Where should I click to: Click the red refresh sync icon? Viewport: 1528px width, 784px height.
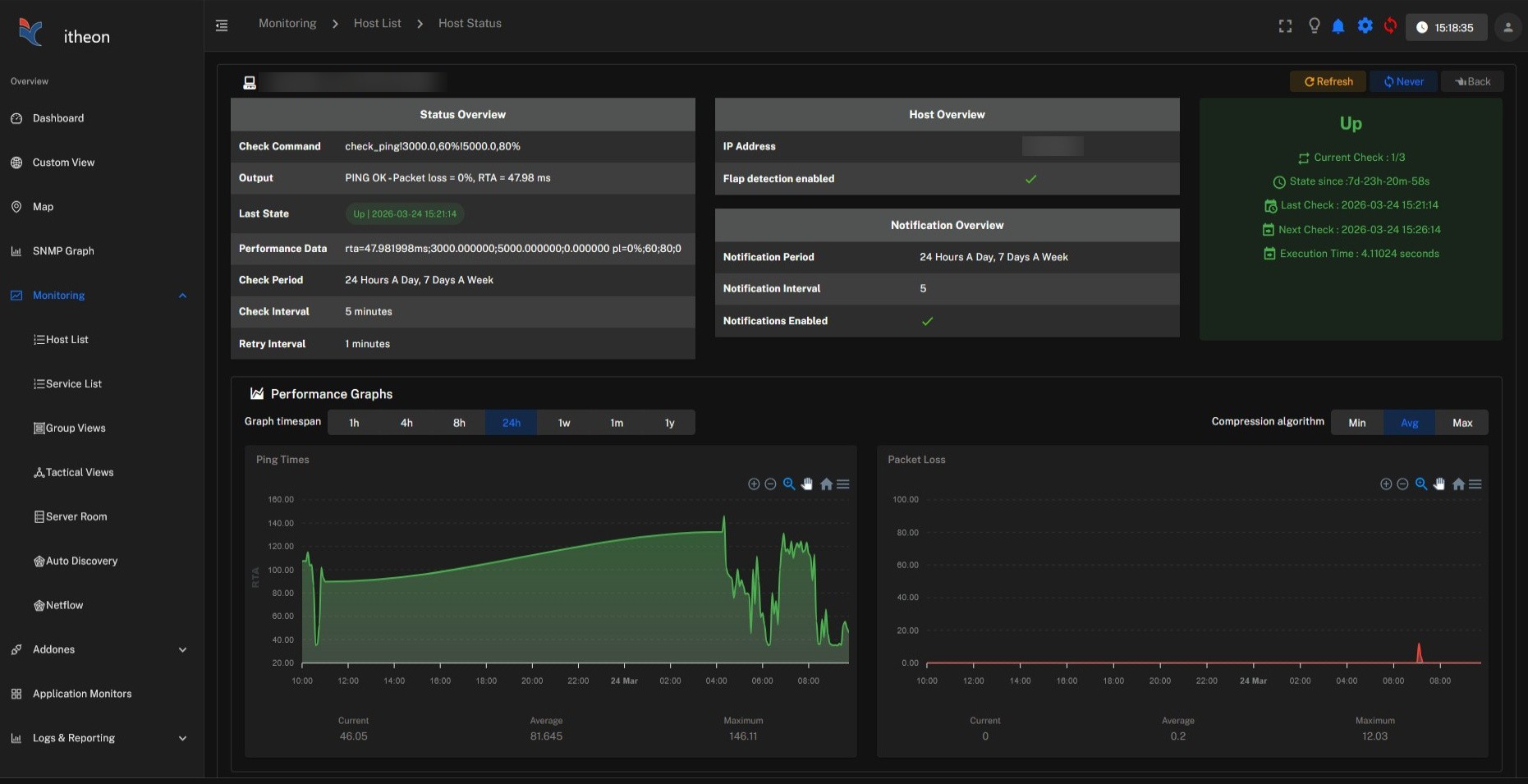tap(1390, 26)
